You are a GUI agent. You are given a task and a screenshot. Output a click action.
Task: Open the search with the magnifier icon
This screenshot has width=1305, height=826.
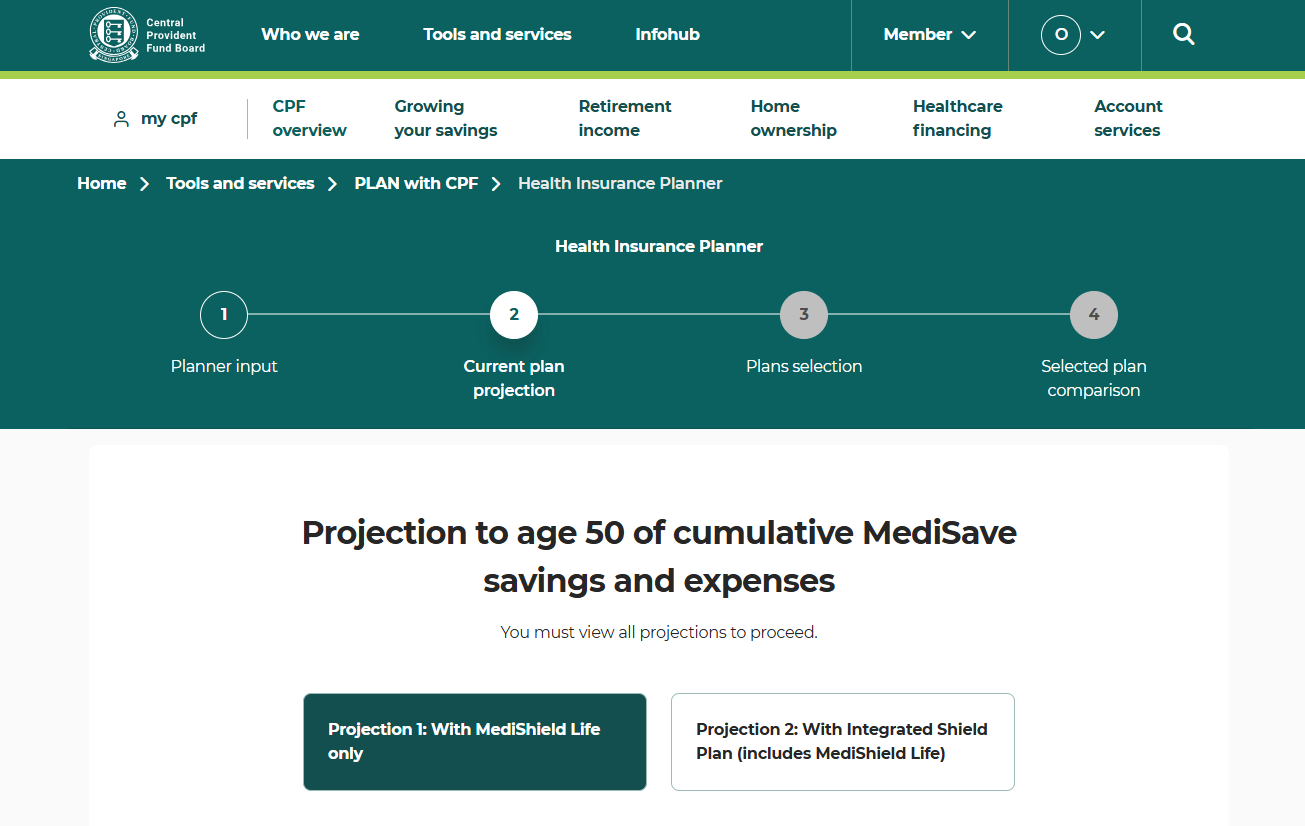point(1183,34)
